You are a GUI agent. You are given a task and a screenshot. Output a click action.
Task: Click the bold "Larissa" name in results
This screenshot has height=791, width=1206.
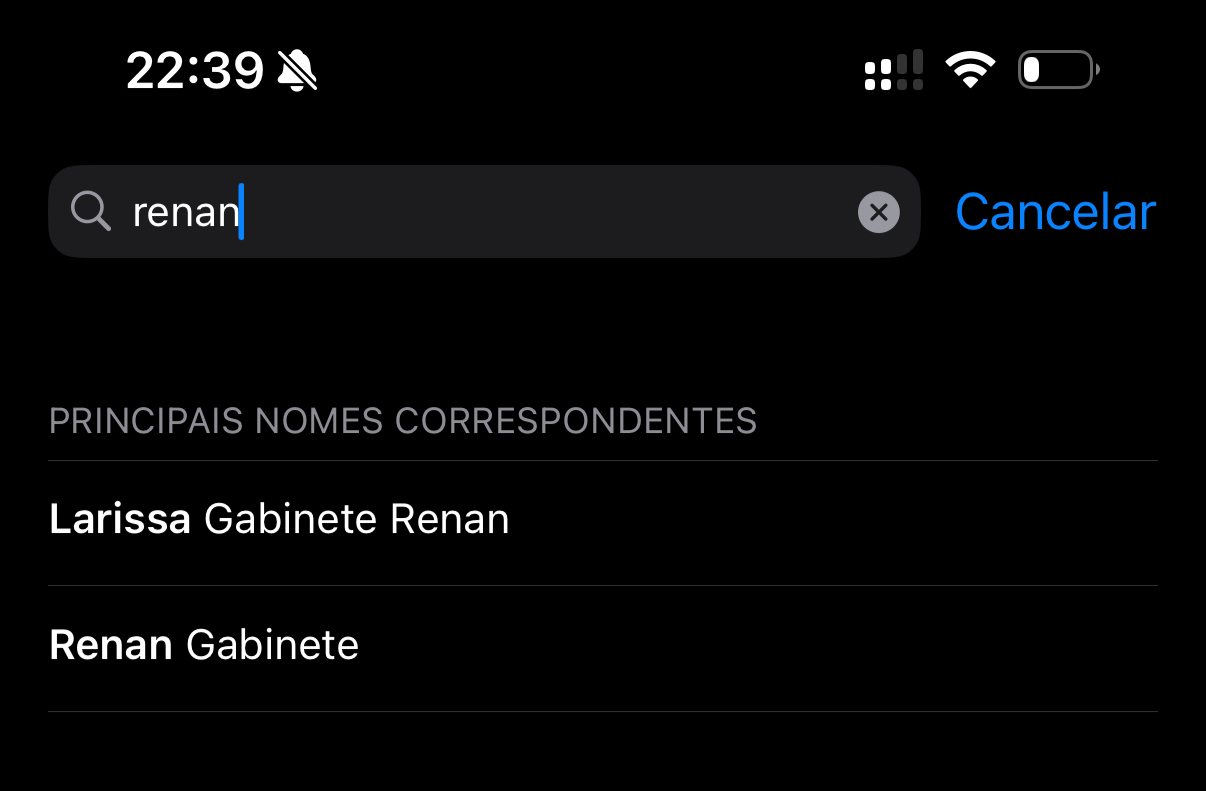(x=119, y=520)
